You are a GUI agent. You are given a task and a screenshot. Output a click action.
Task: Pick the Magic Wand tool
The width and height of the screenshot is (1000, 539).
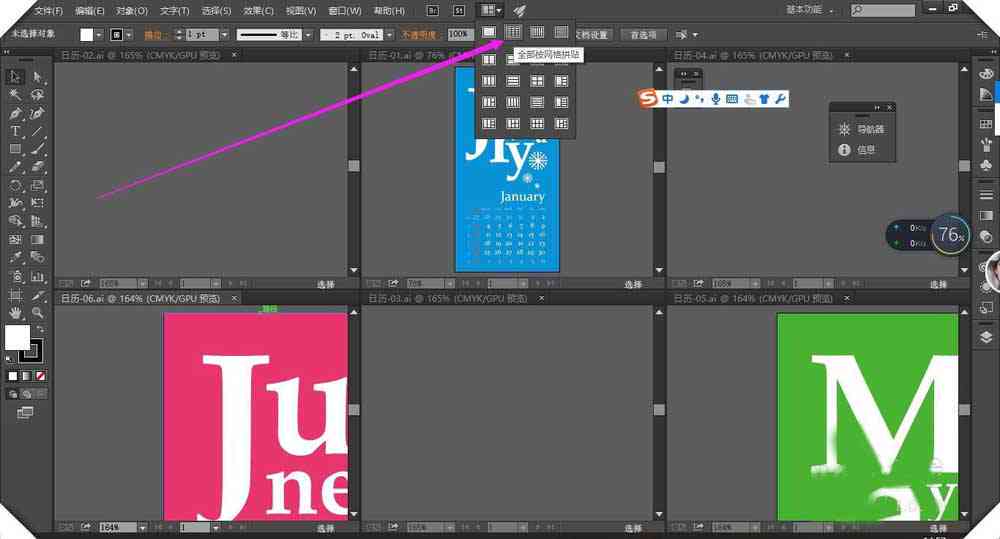pyautogui.click(x=15, y=95)
